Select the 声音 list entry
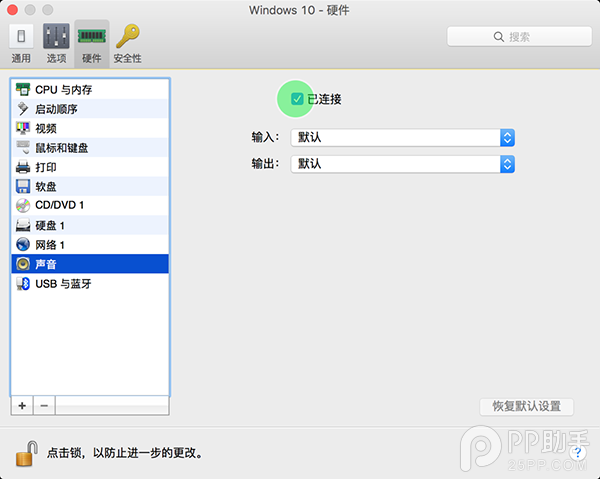600x479 pixels. click(90, 264)
